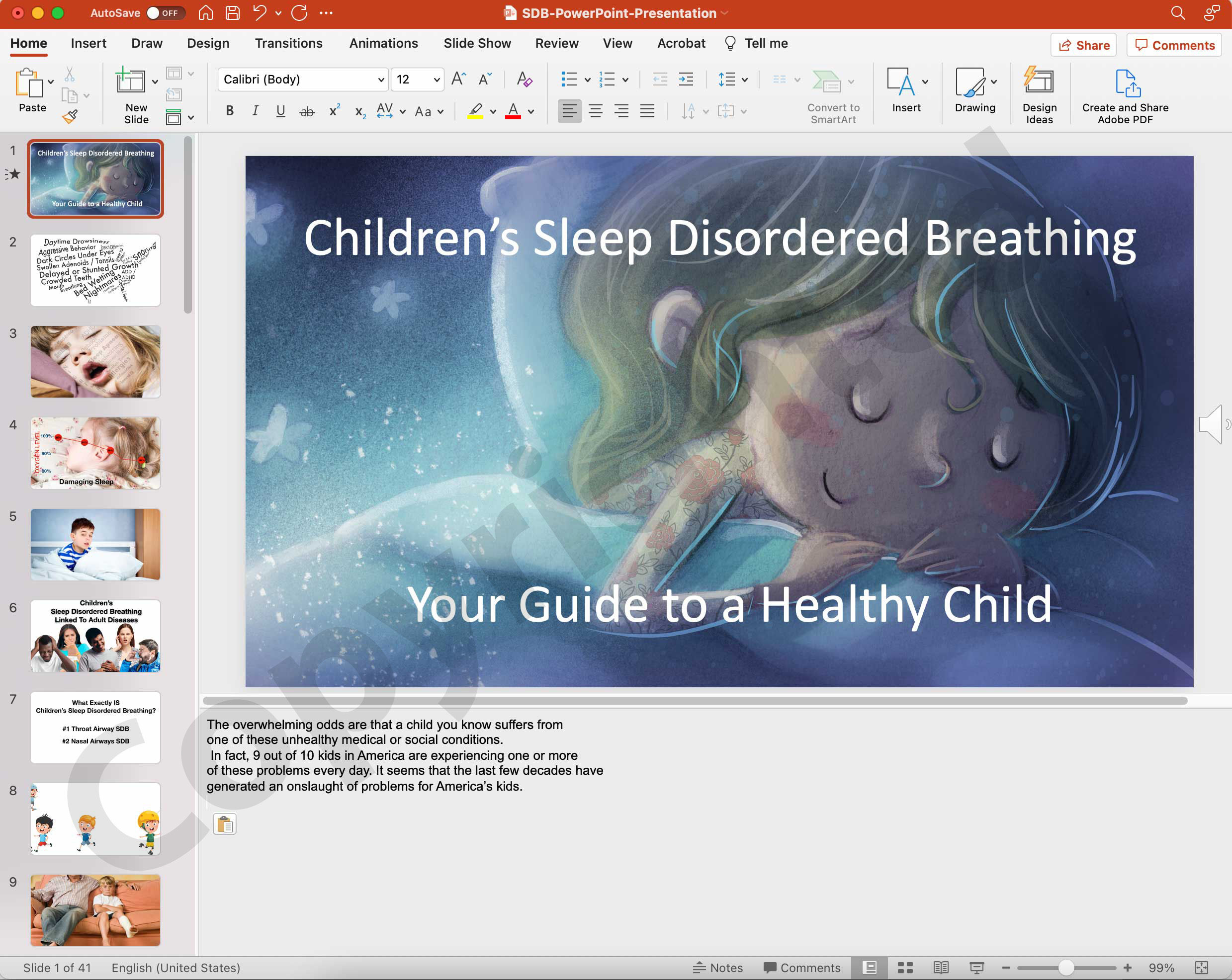
Task: Open the Design tab
Action: pos(208,43)
